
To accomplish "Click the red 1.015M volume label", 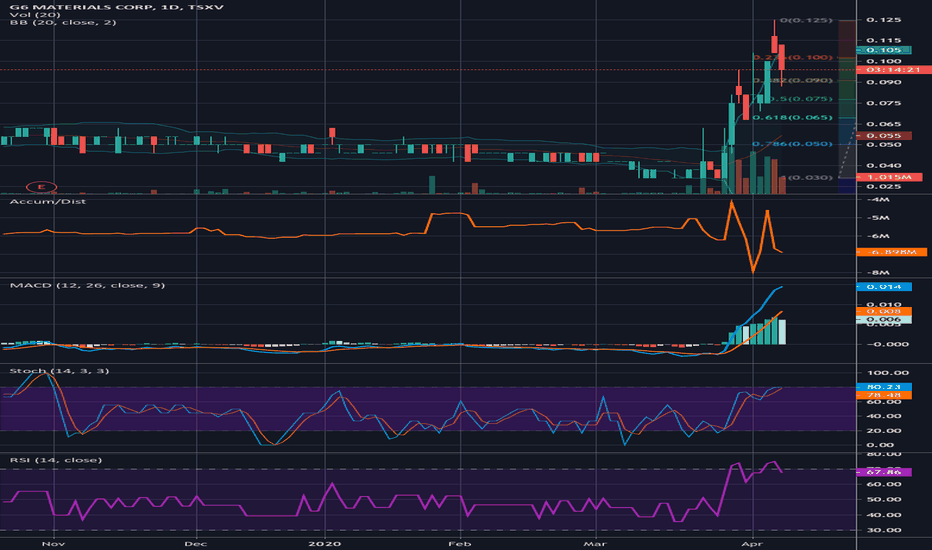I will [x=889, y=177].
